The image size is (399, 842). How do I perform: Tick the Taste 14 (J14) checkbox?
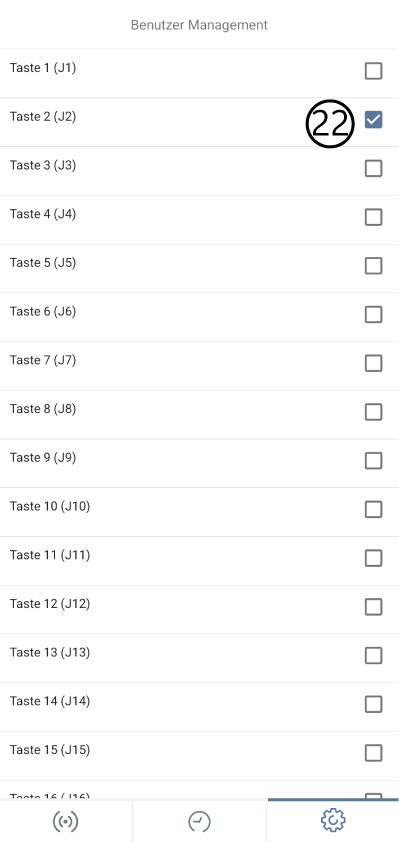coord(373,704)
